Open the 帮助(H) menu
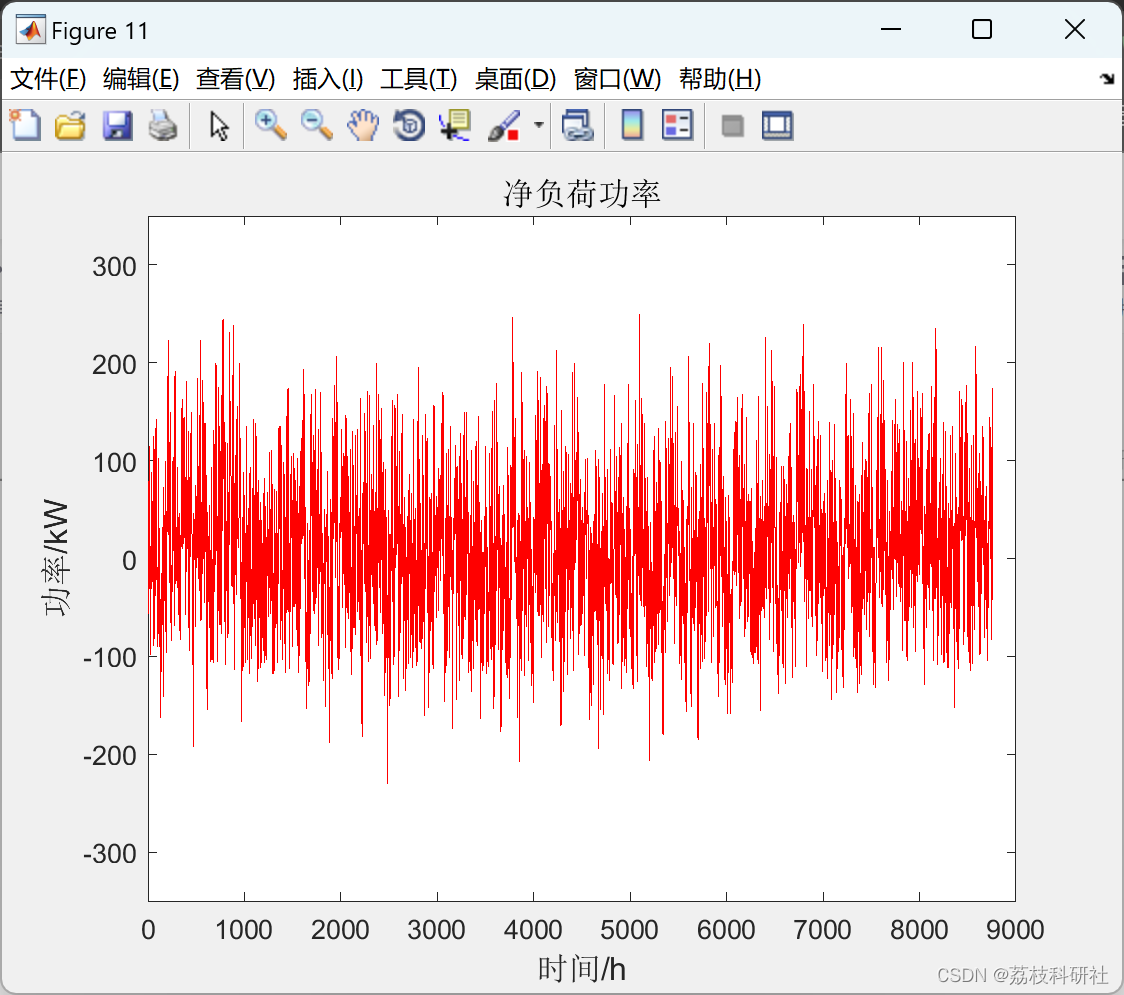The width and height of the screenshot is (1124, 995). pos(720,79)
